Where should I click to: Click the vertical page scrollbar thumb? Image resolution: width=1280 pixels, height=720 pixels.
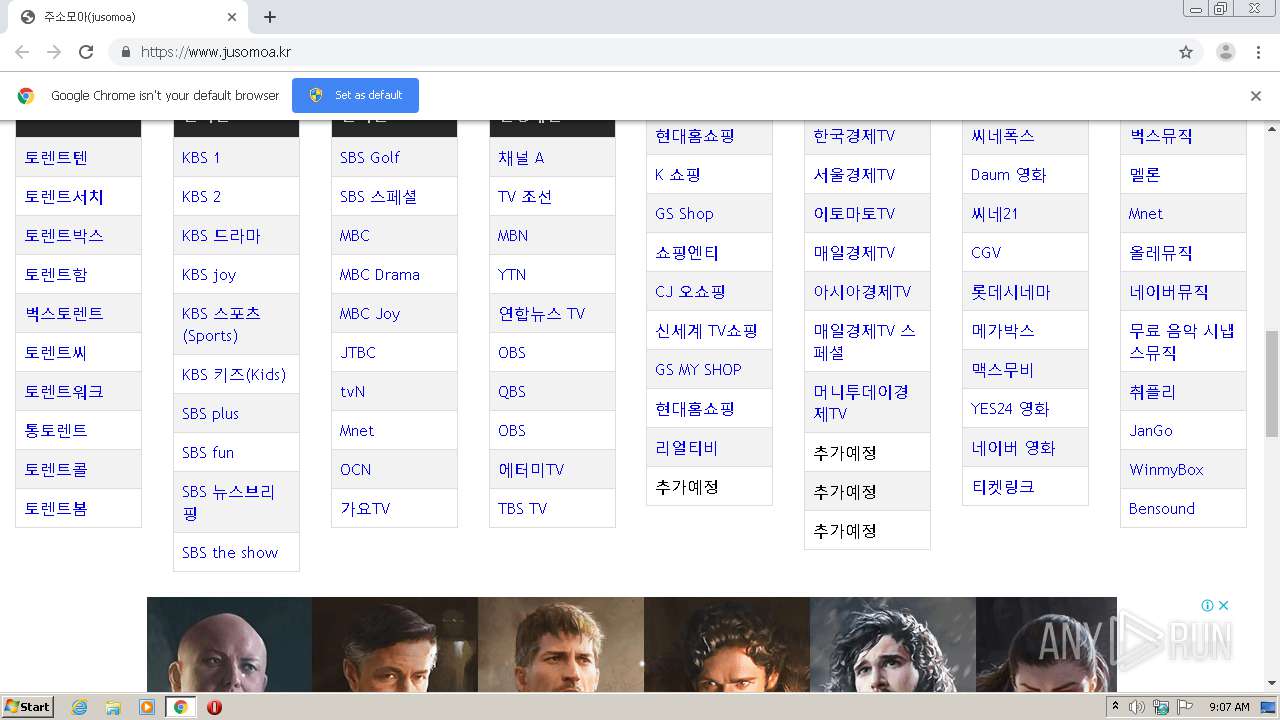[1272, 384]
